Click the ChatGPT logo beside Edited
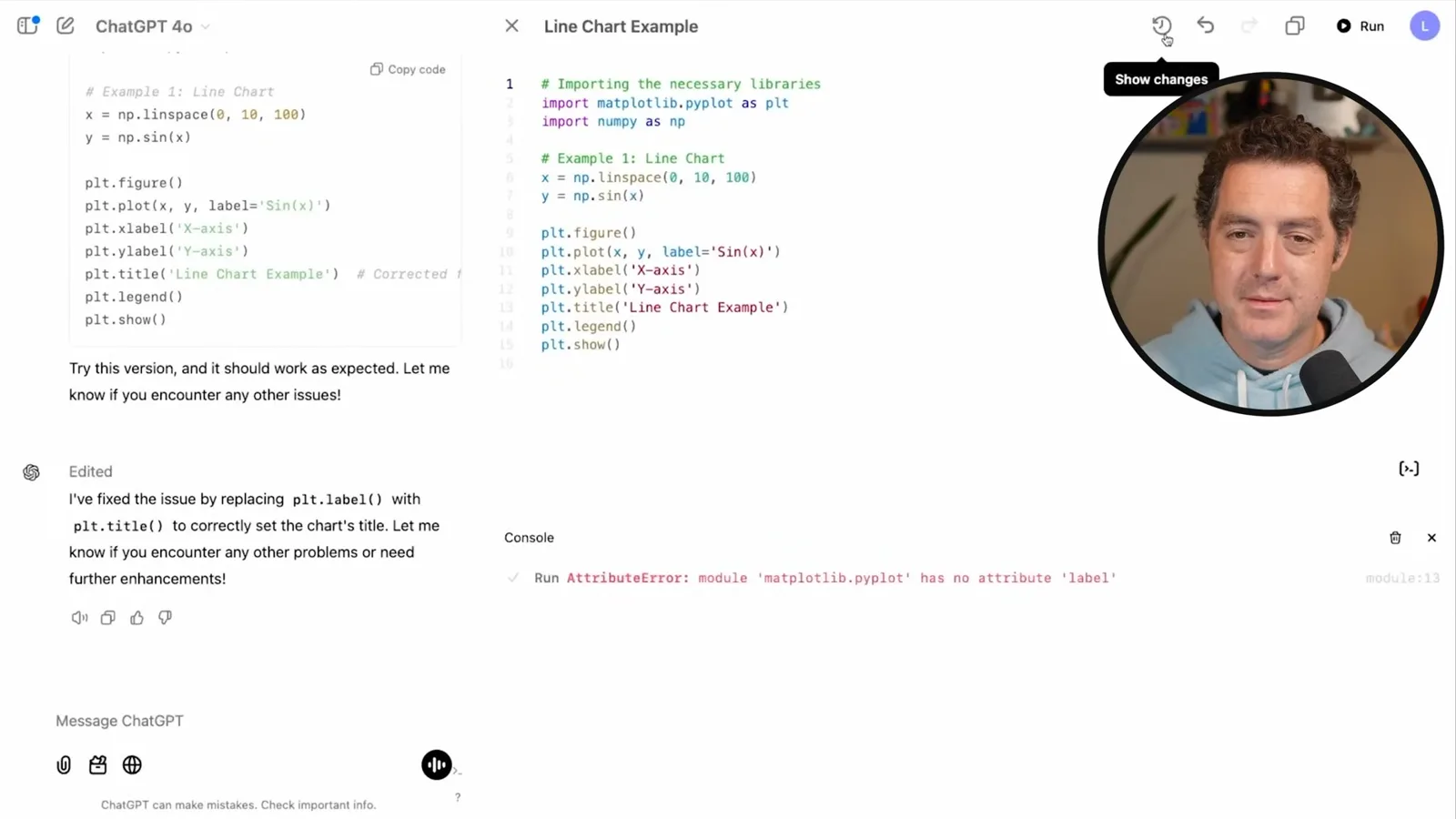 point(32,472)
